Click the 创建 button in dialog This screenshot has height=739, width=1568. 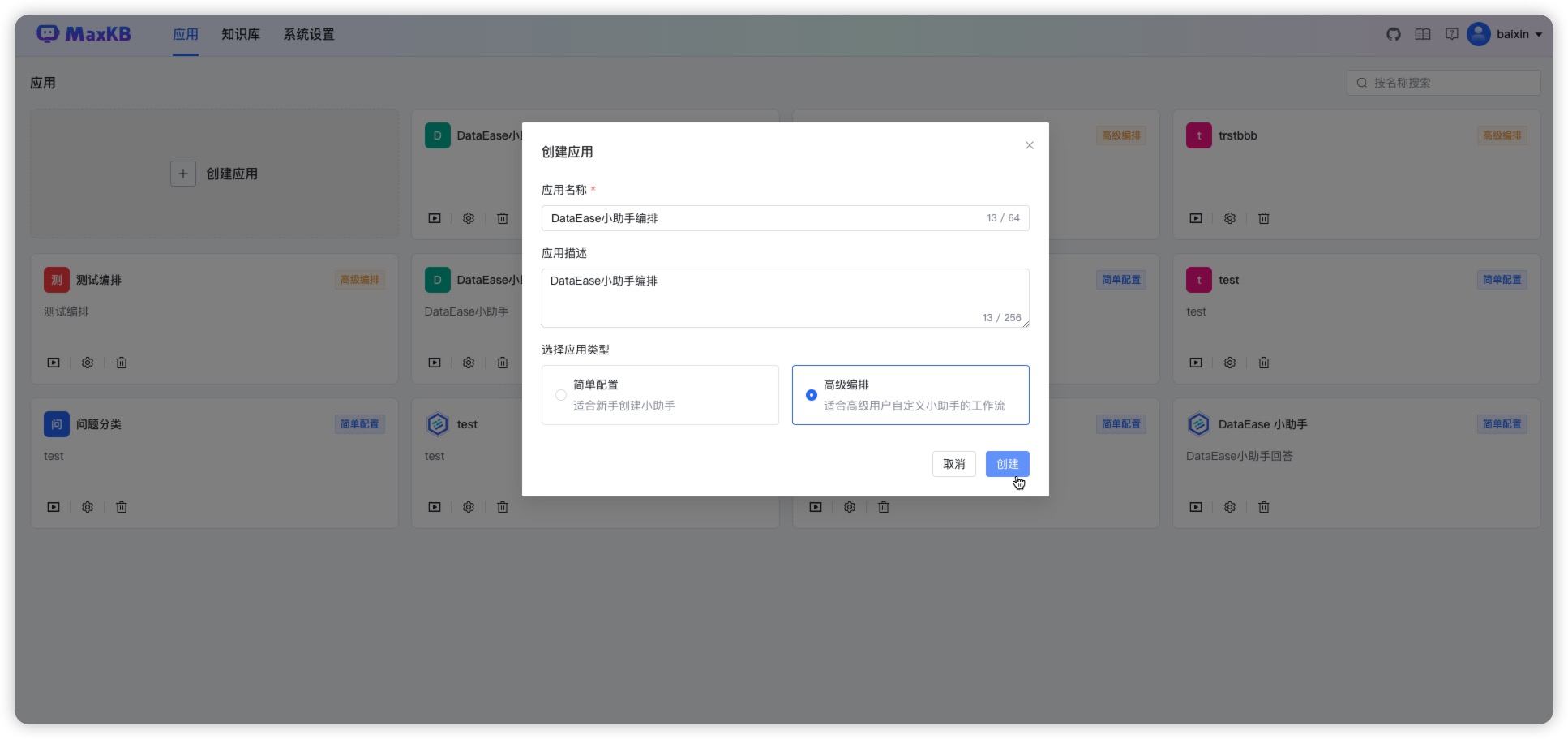pos(1007,464)
